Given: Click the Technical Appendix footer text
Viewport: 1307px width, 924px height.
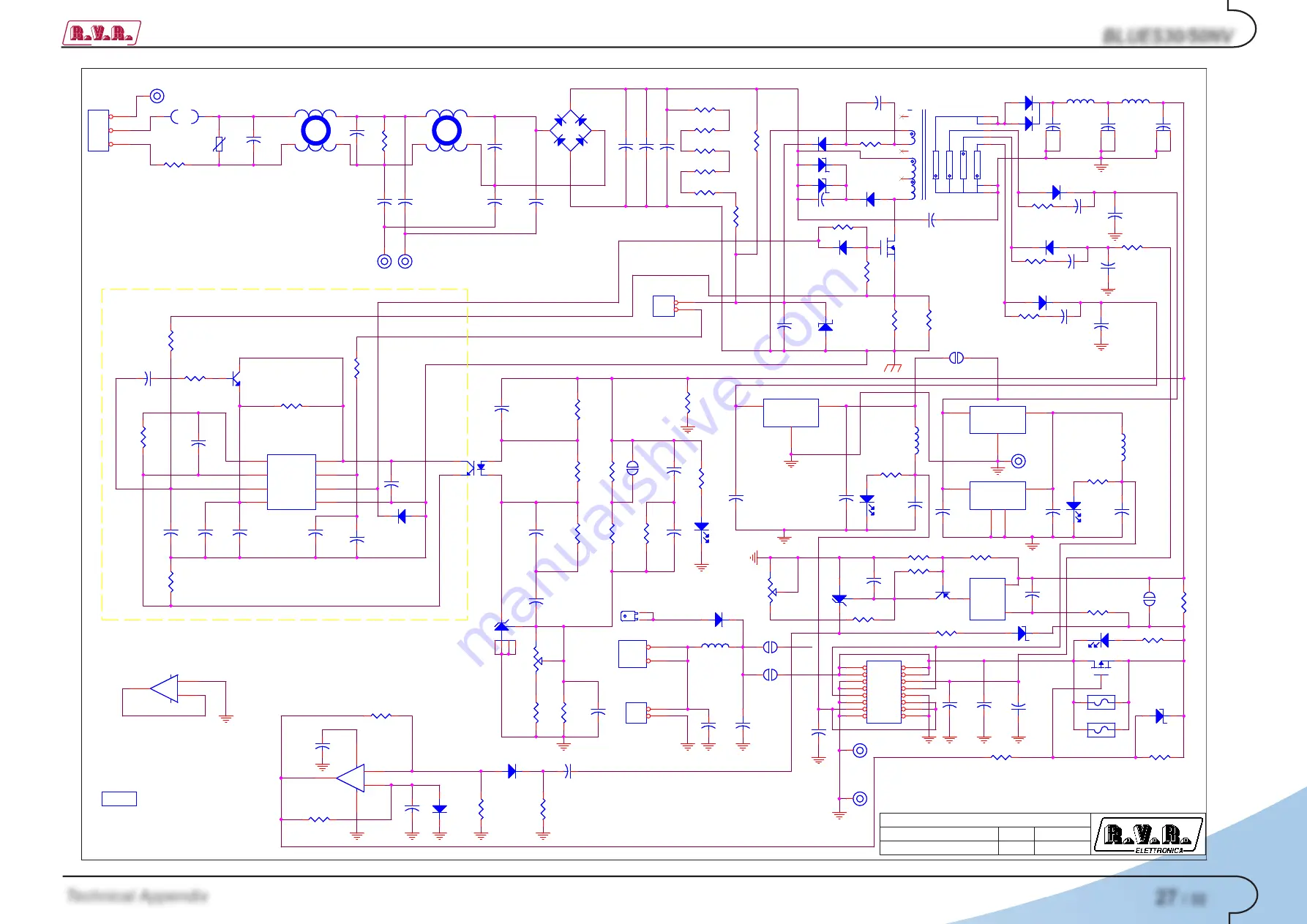Looking at the screenshot, I should (x=138, y=895).
